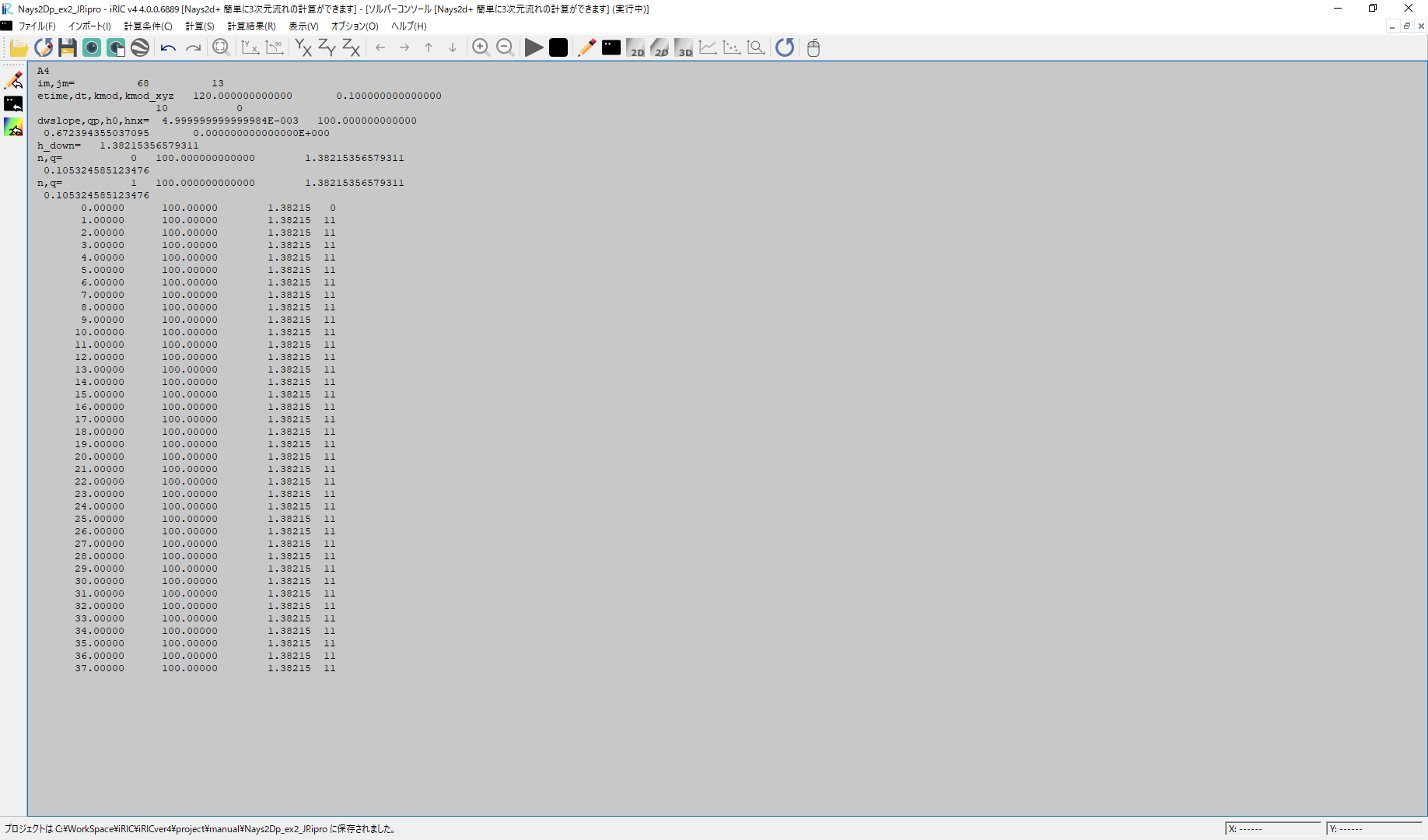1428x840 pixels.
Task: Copy snapshot to clipboard camera icon
Action: tap(116, 48)
